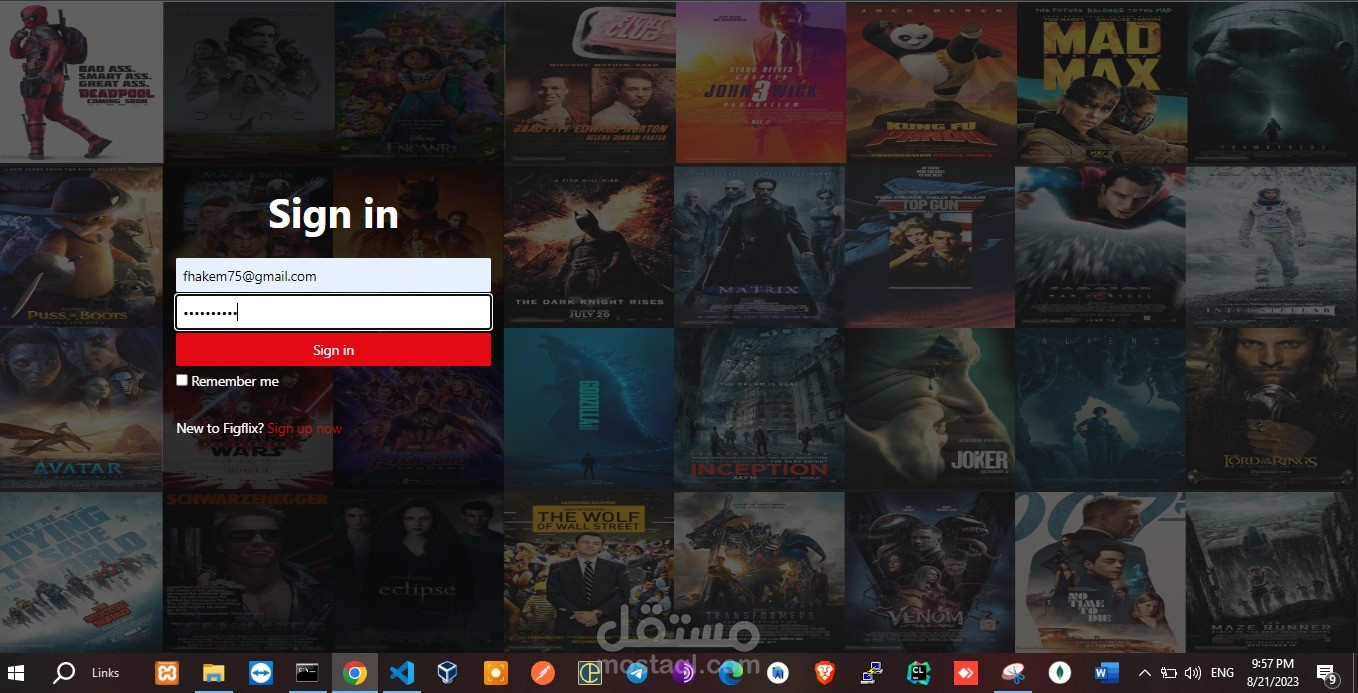Open Visual Studio Code from taskbar

click(401, 673)
